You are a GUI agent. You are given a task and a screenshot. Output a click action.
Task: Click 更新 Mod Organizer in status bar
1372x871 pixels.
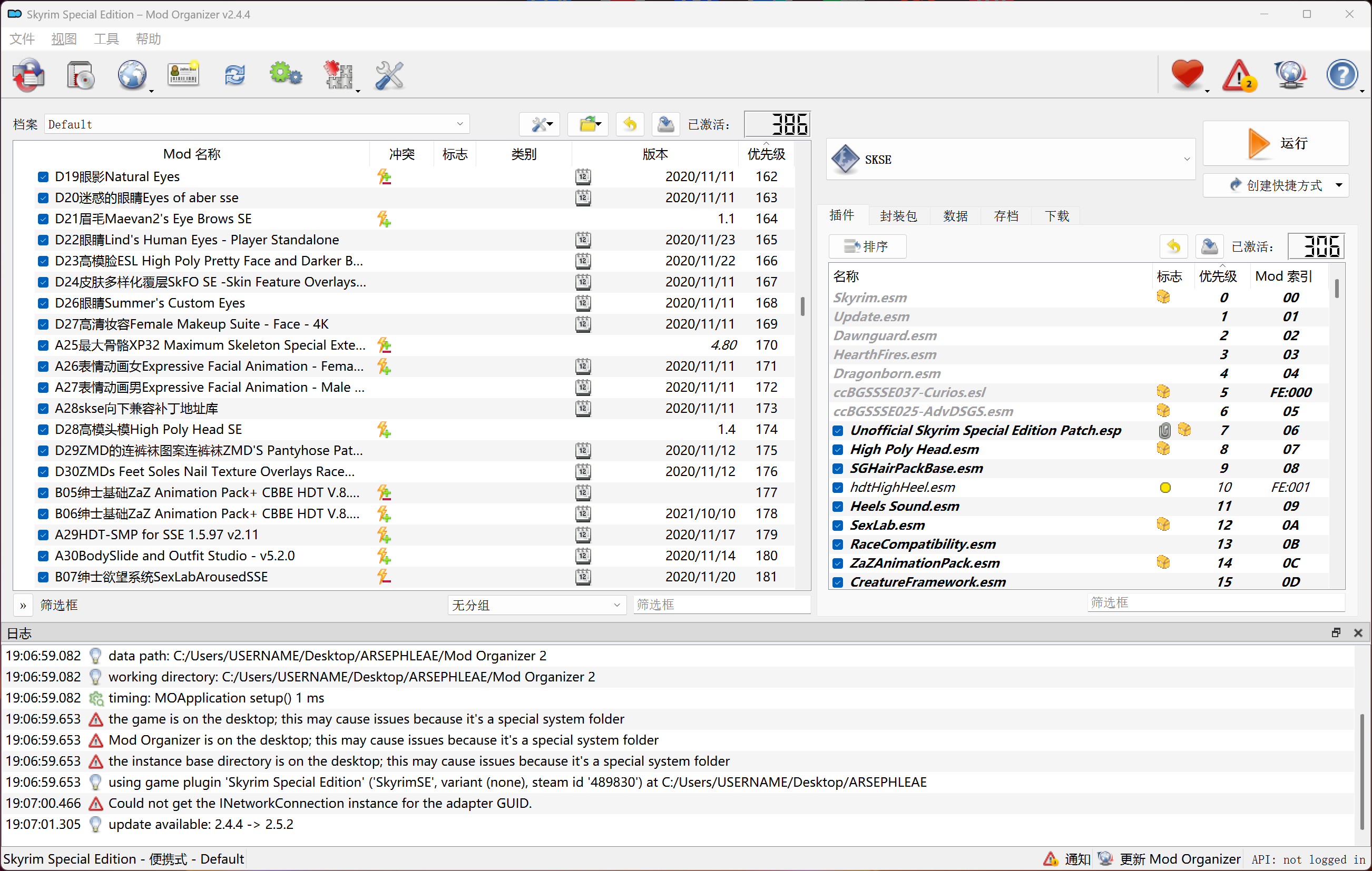pyautogui.click(x=1170, y=858)
